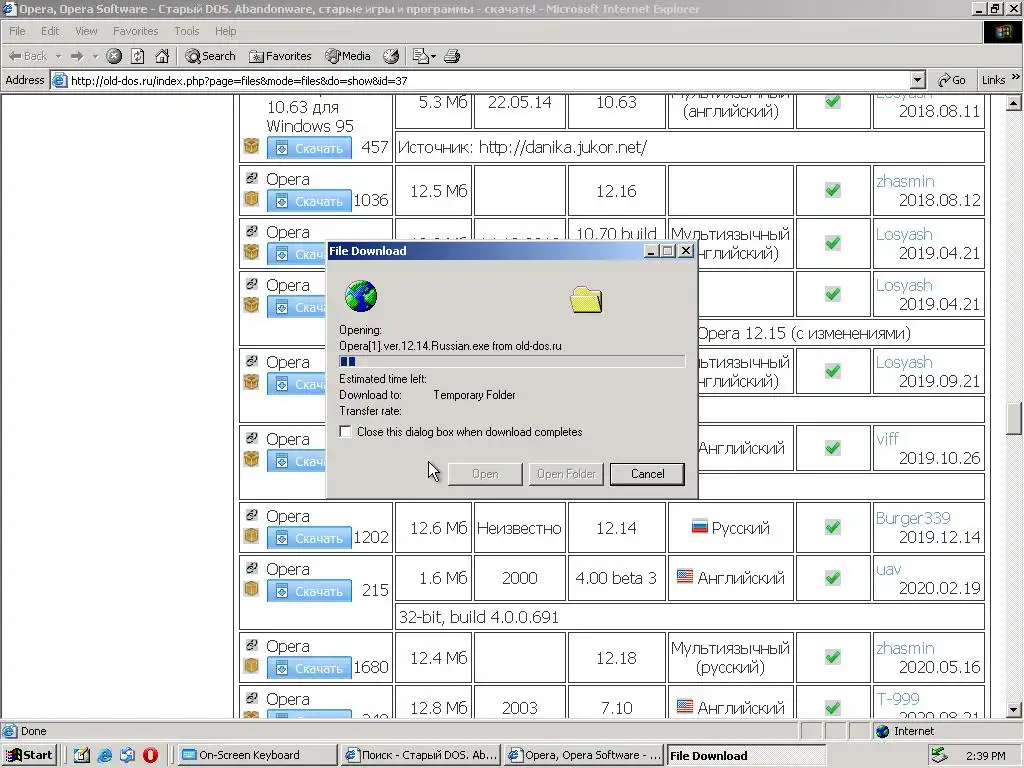
Task: Open uploader link viff
Action: pyautogui.click(x=888, y=438)
